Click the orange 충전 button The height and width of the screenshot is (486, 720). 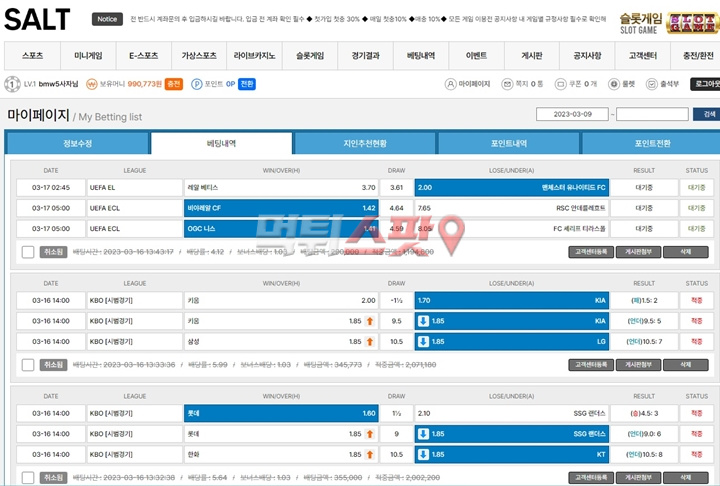click(174, 84)
